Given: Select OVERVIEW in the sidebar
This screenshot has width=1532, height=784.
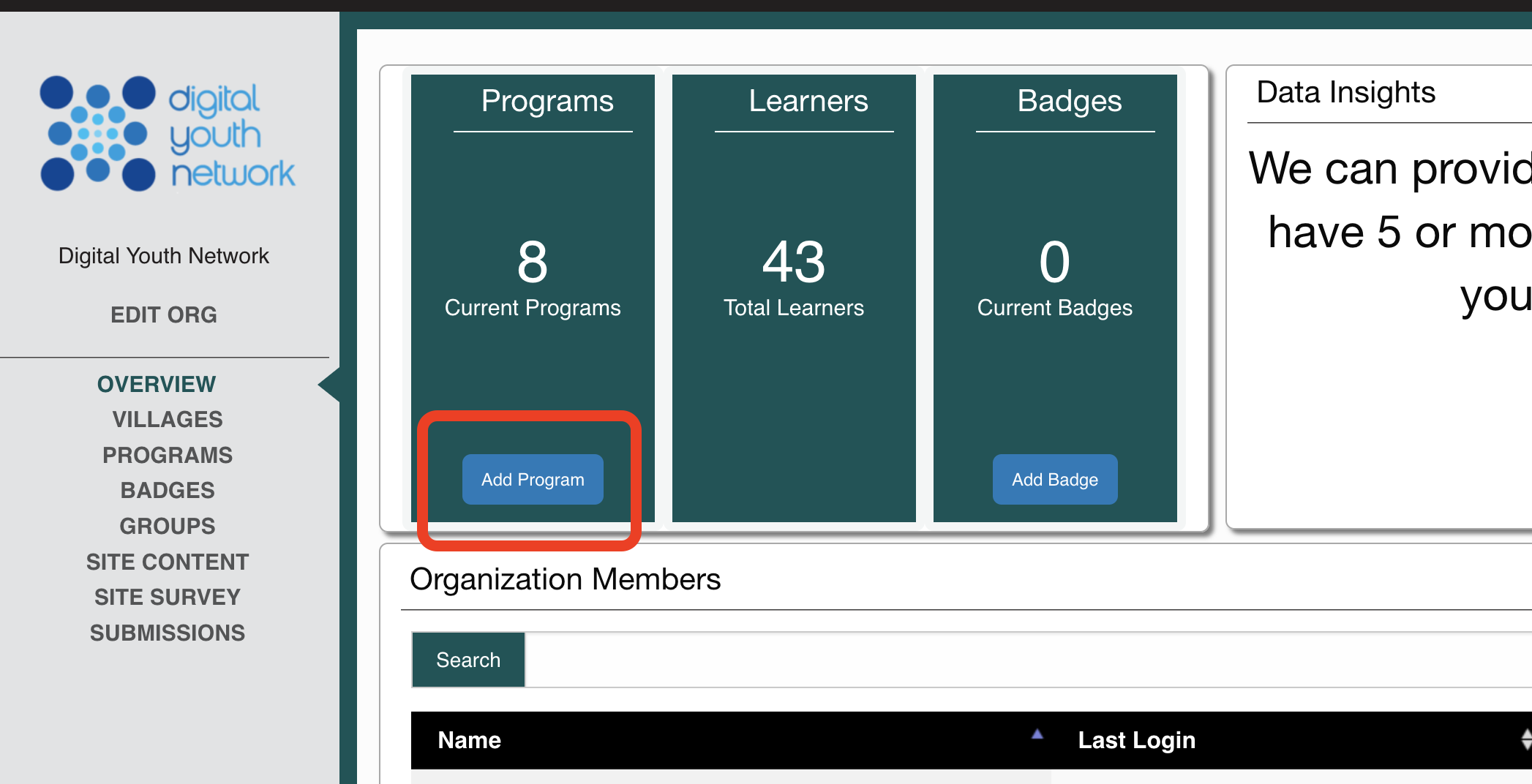Looking at the screenshot, I should (x=157, y=384).
